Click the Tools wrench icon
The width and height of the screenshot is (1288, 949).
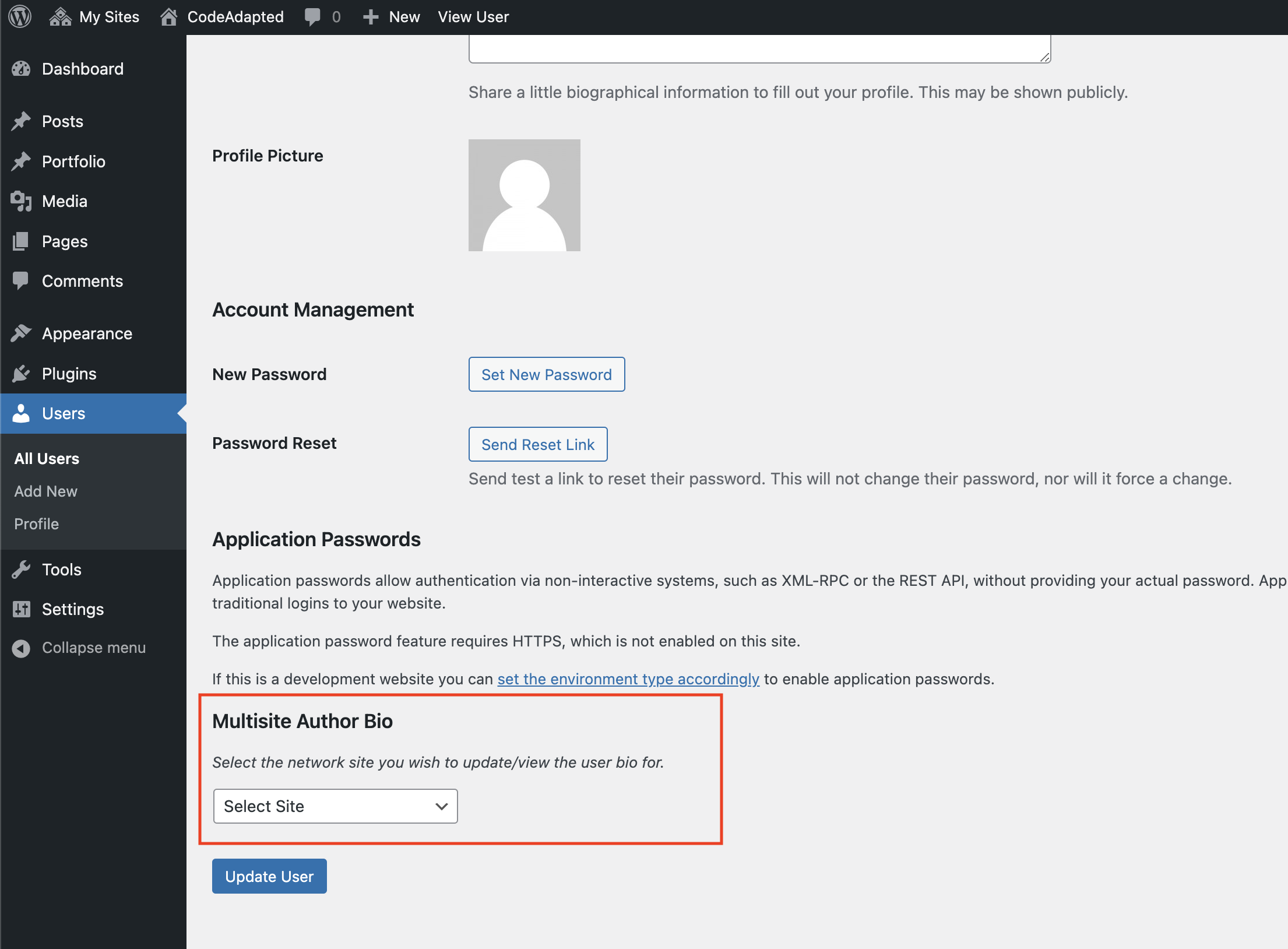pos(21,569)
